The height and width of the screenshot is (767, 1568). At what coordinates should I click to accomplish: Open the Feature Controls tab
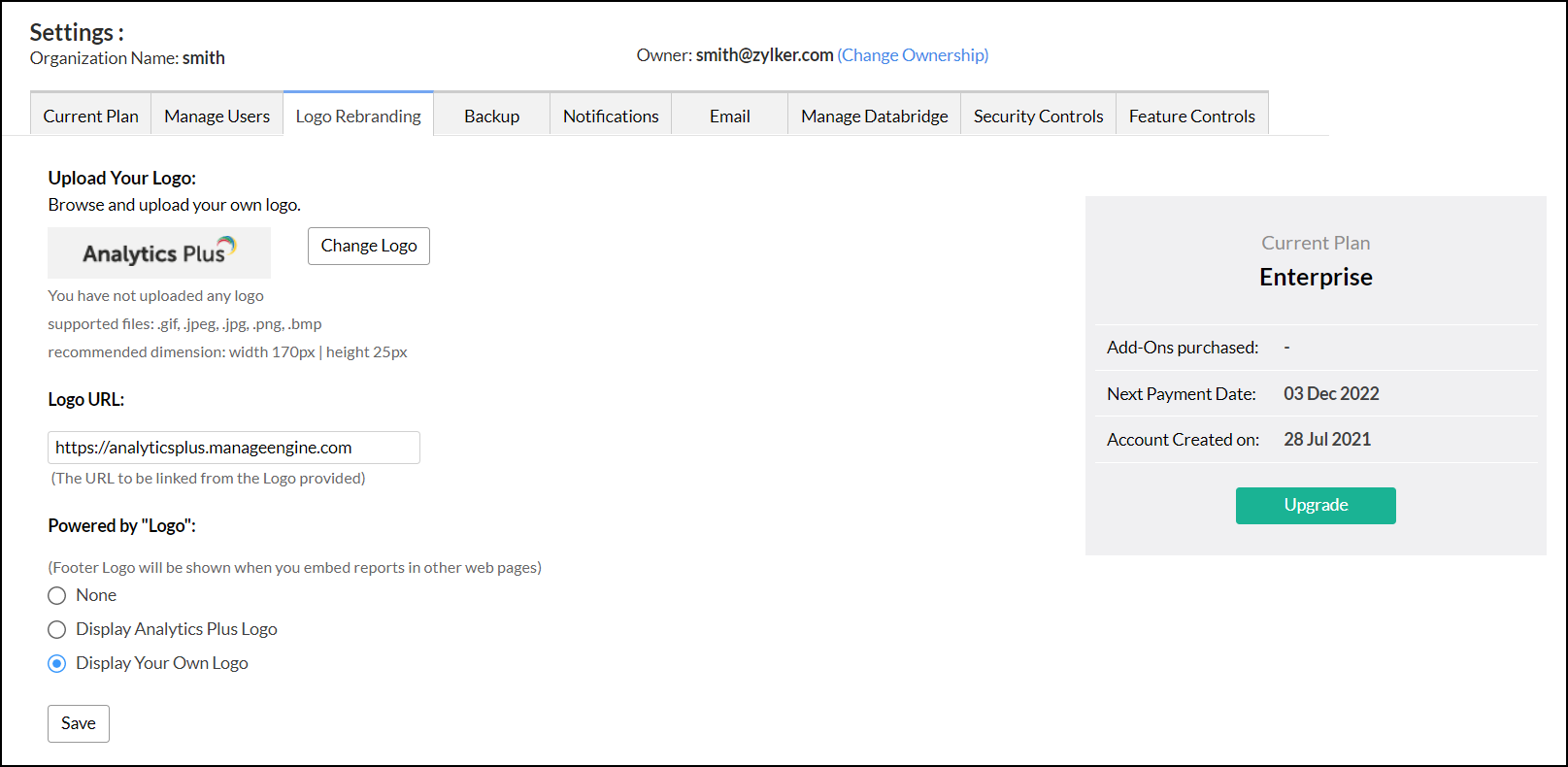point(1191,116)
